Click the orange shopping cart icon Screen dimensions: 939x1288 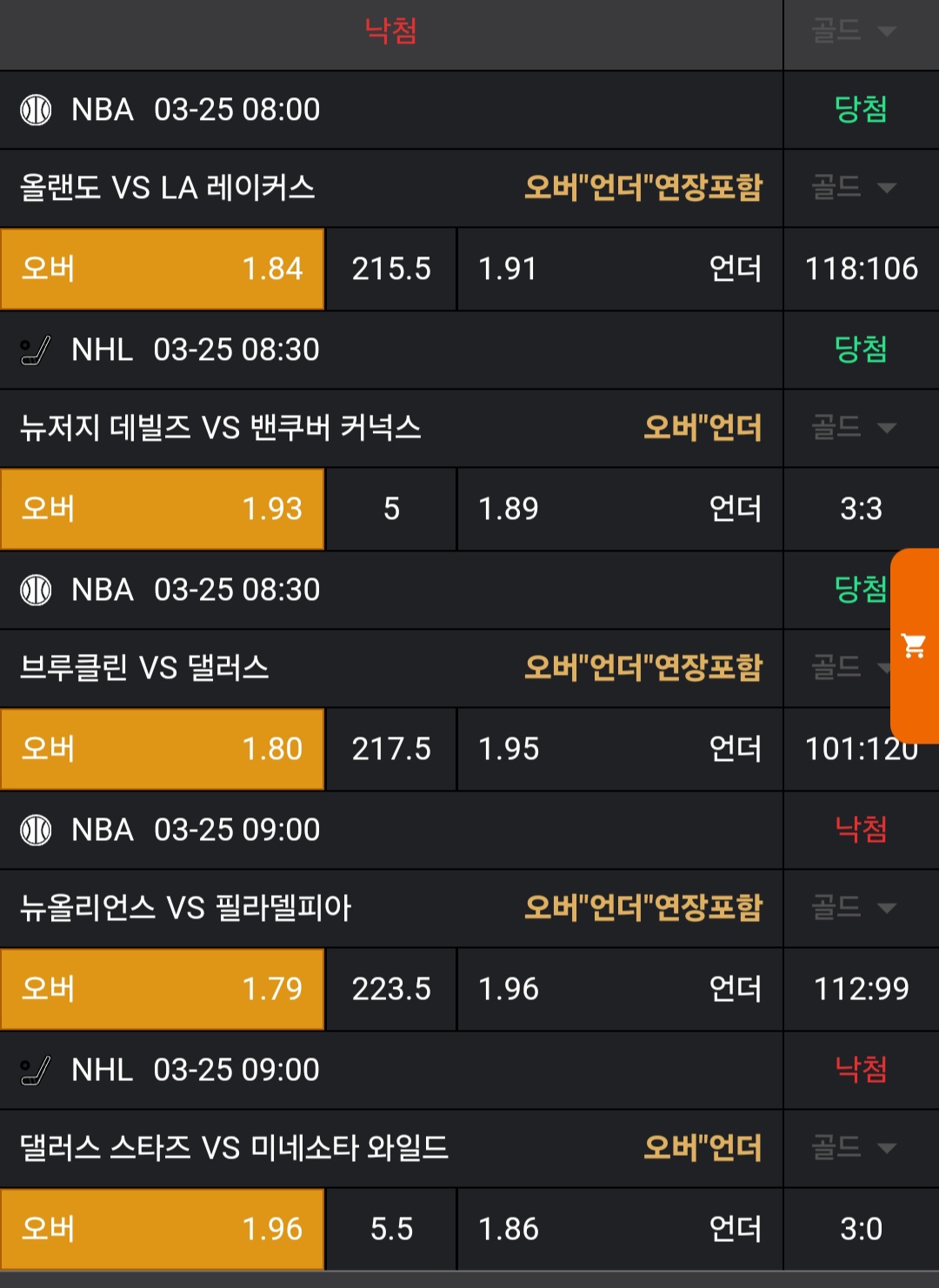[914, 646]
